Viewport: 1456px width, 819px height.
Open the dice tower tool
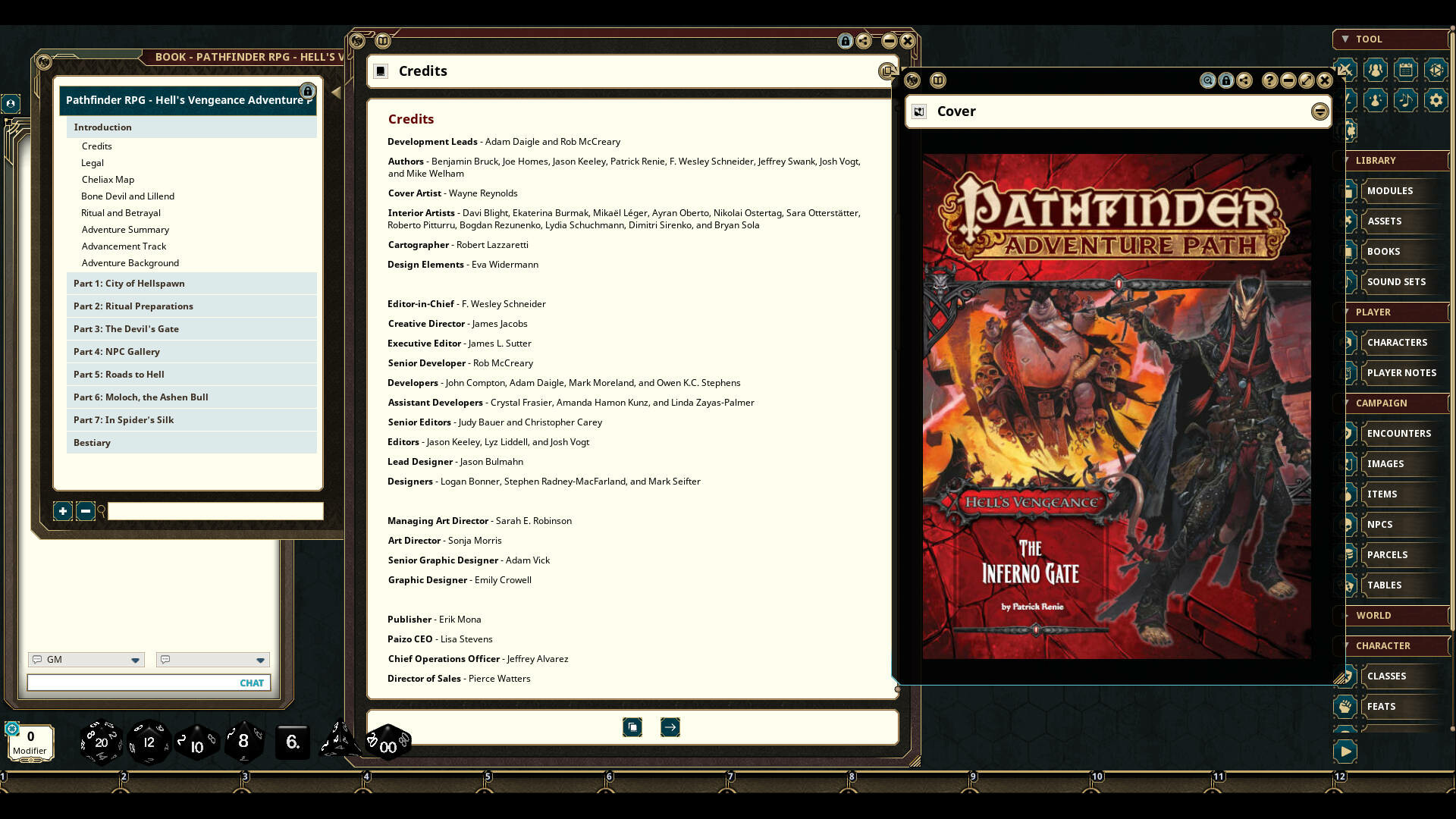click(1436, 70)
